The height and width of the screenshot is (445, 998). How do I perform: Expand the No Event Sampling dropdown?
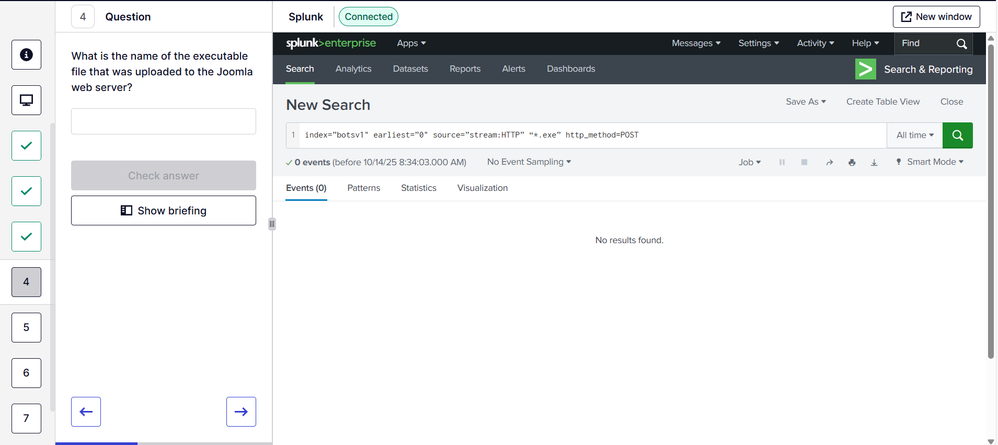tap(529, 162)
